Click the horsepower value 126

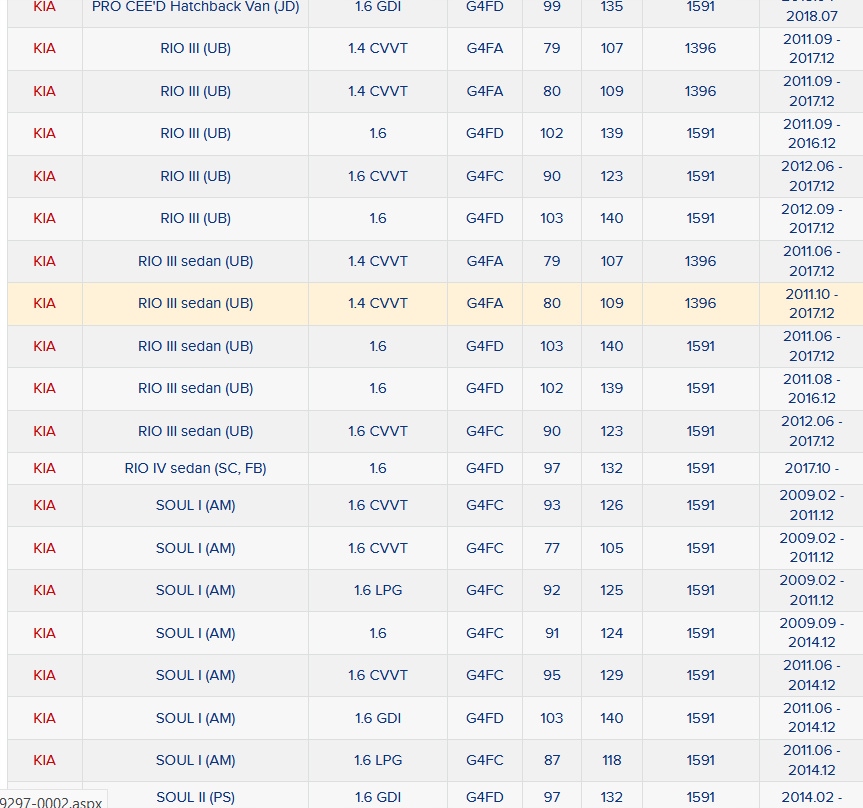click(611, 505)
